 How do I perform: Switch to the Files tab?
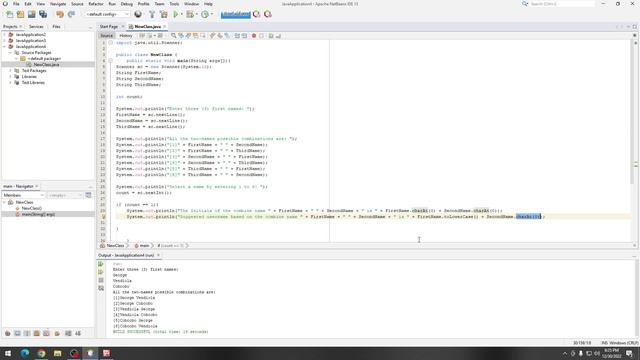(56, 27)
